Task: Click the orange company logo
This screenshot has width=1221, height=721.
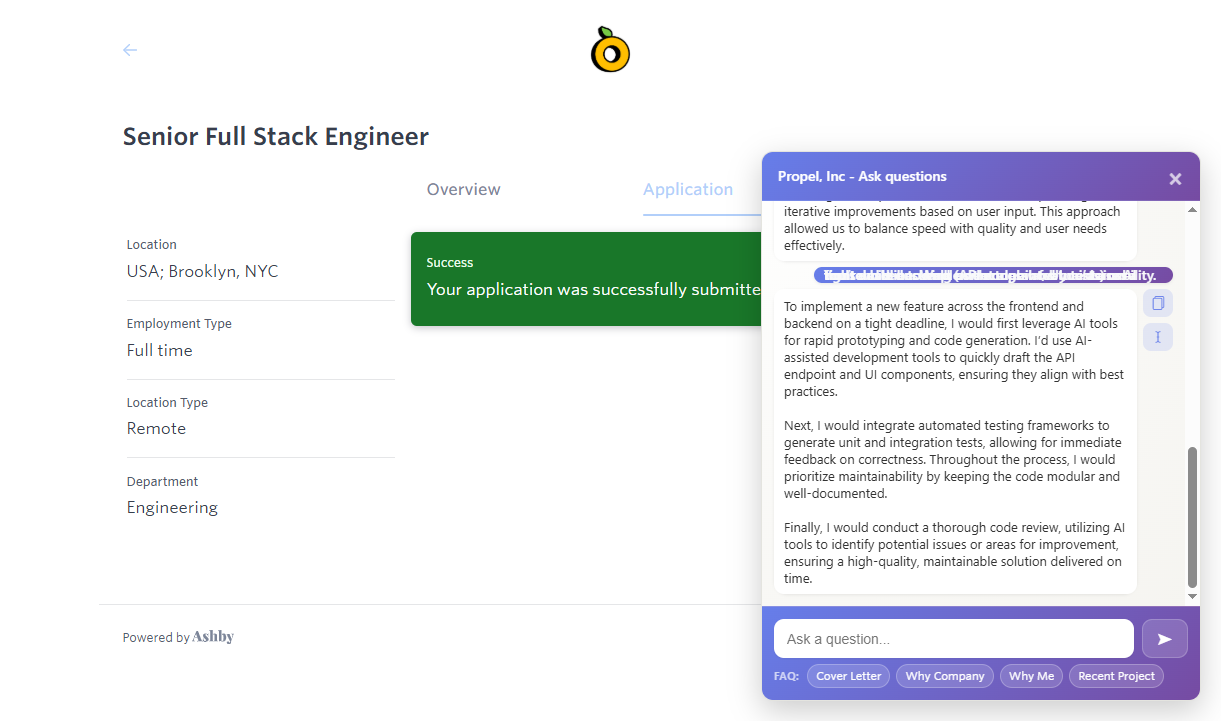Action: (x=610, y=51)
